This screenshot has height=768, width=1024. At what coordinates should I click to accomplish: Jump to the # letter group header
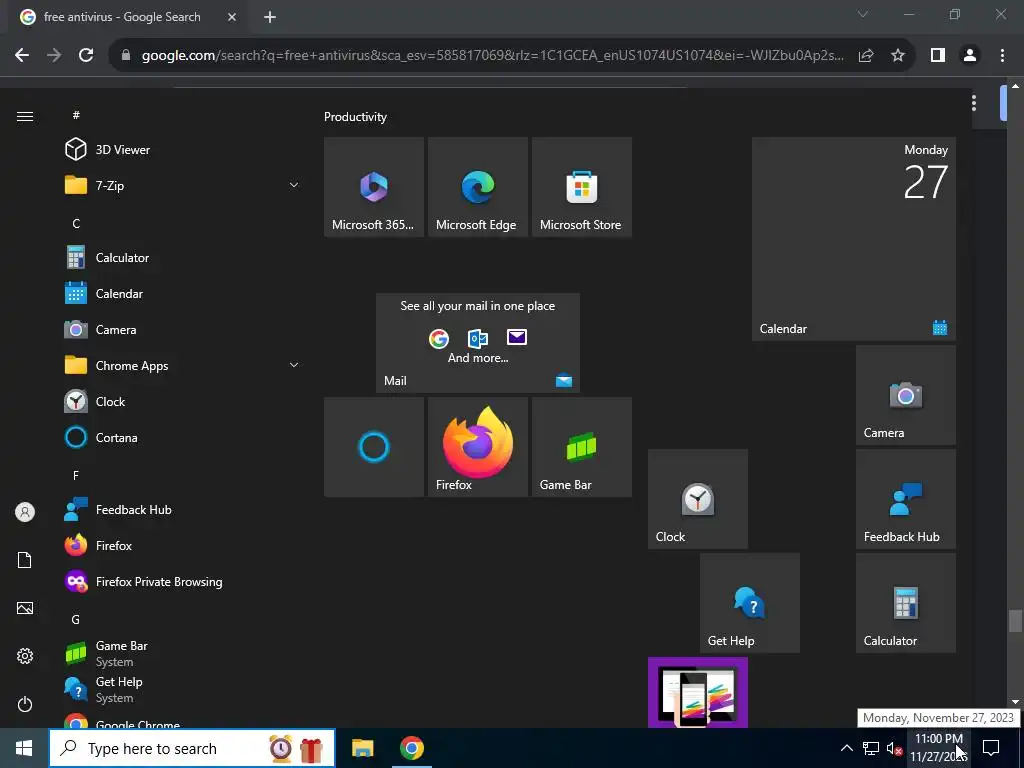tap(76, 115)
